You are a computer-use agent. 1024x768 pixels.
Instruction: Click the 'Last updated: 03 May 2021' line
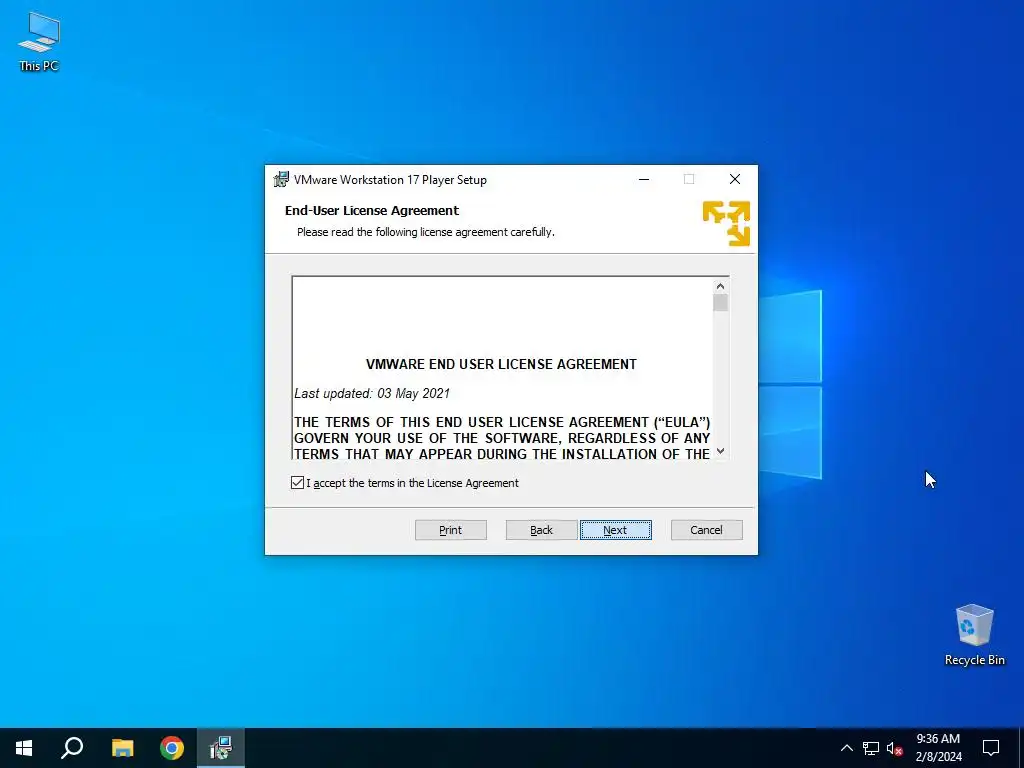[372, 393]
